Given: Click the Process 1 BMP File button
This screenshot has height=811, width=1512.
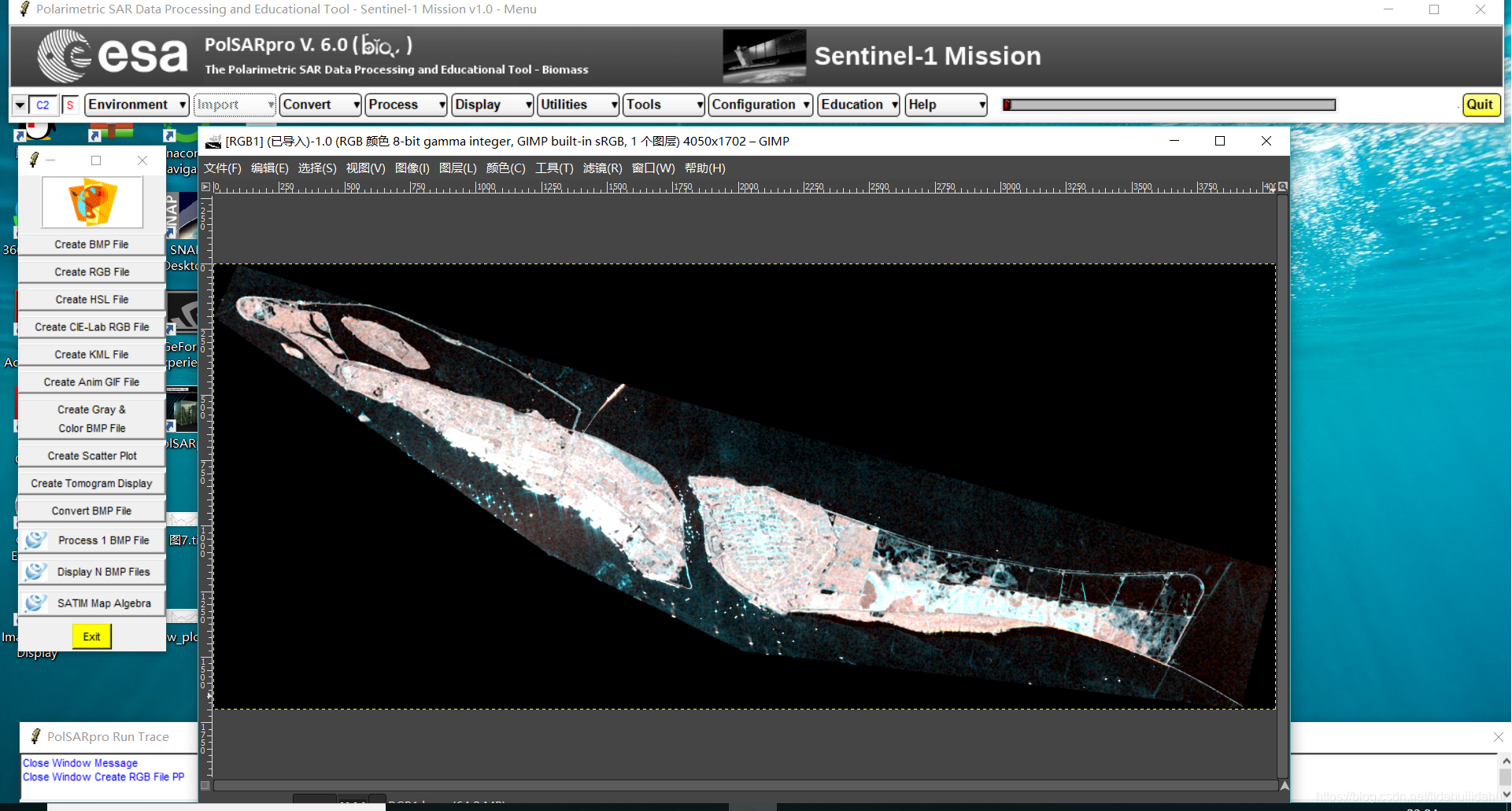Looking at the screenshot, I should click(x=91, y=540).
